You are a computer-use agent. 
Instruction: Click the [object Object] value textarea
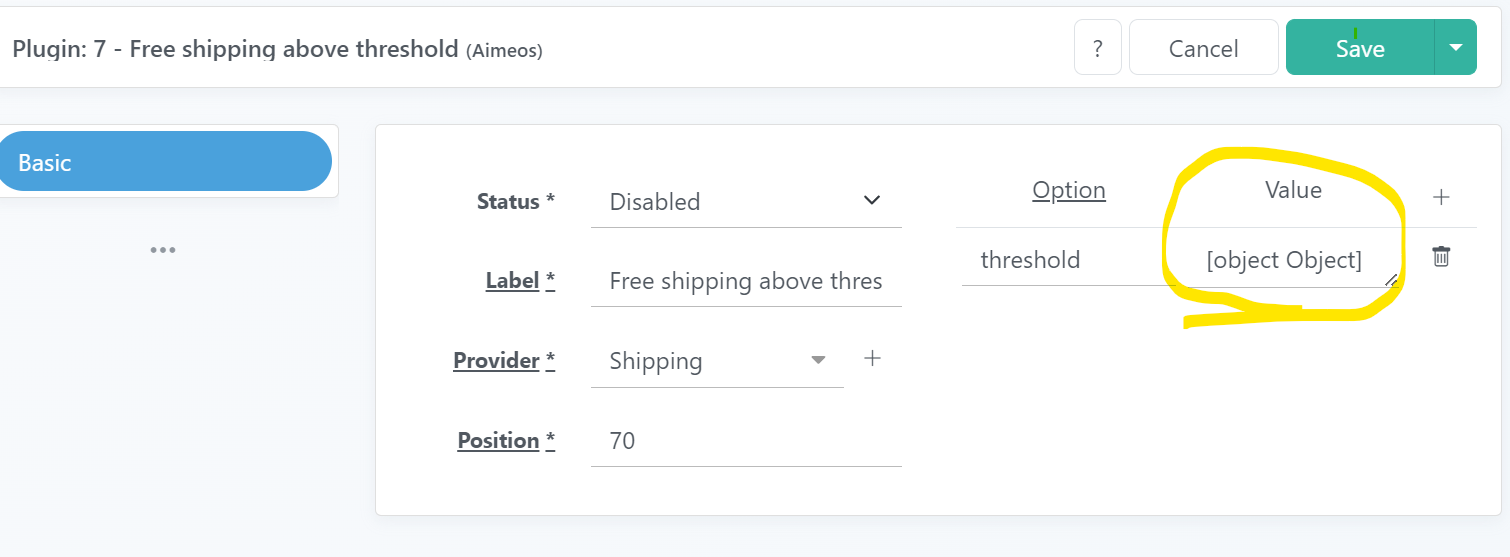(x=1284, y=261)
